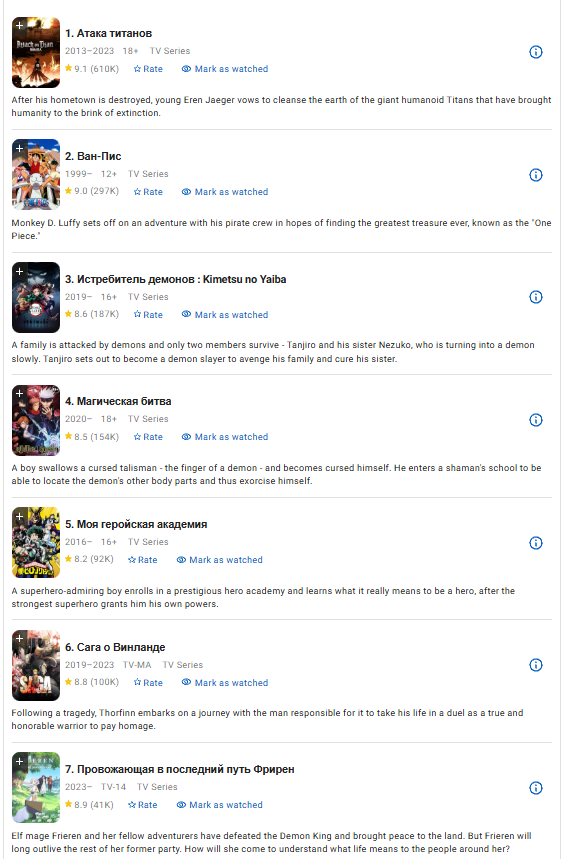Add Моя геройская академия via plus badge
This screenshot has width=572, height=859.
(19, 516)
